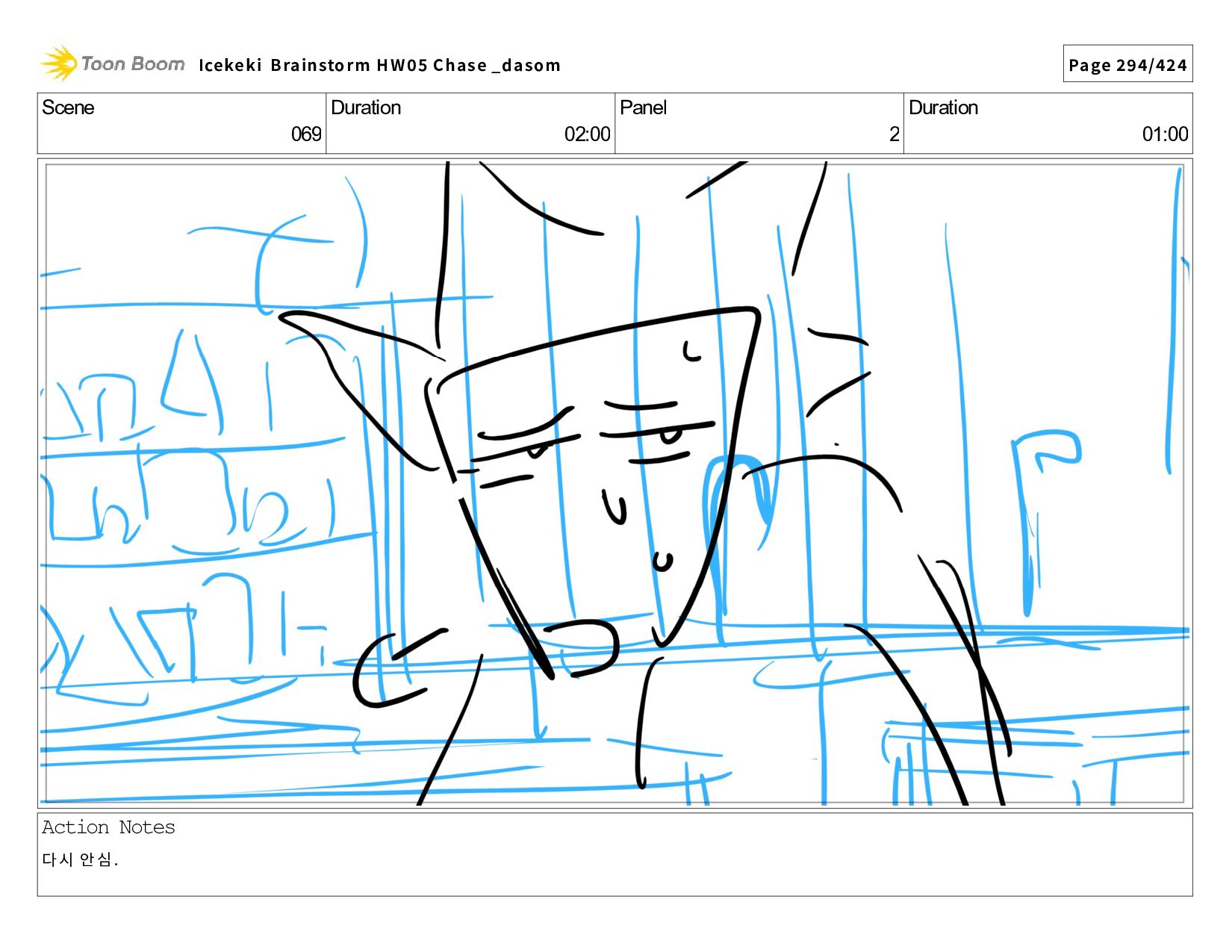Click the 'Scene' header label
This screenshot has height=952, width=1232.
pyautogui.click(x=68, y=108)
